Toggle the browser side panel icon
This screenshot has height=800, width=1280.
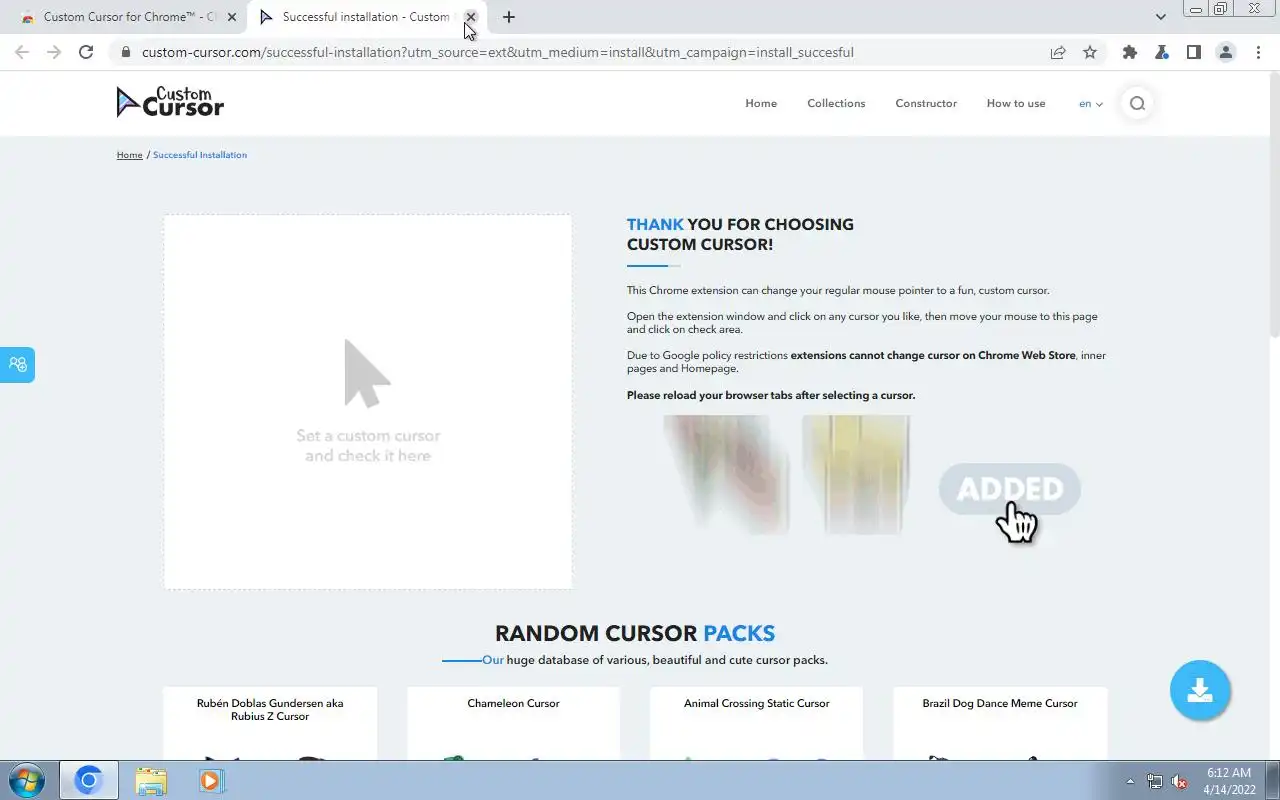(1194, 52)
